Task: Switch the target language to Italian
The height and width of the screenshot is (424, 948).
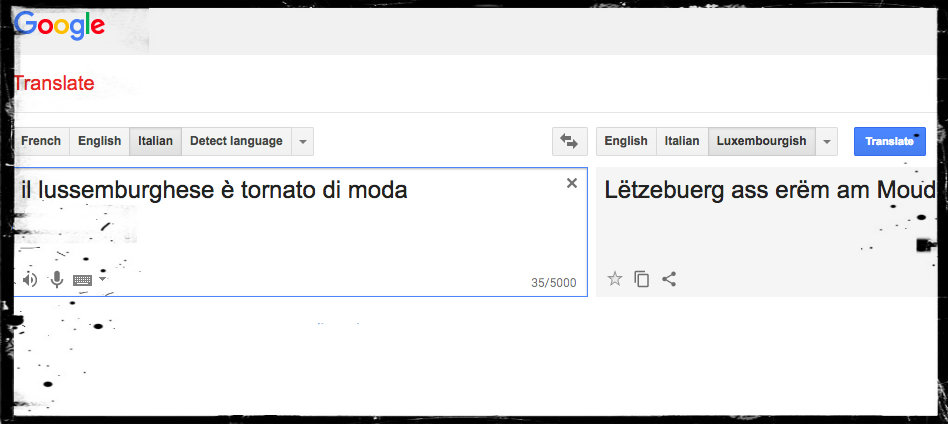Action: click(682, 141)
